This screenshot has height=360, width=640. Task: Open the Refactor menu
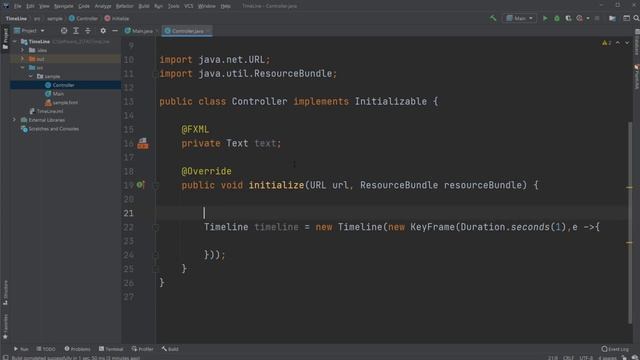tap(125, 6)
